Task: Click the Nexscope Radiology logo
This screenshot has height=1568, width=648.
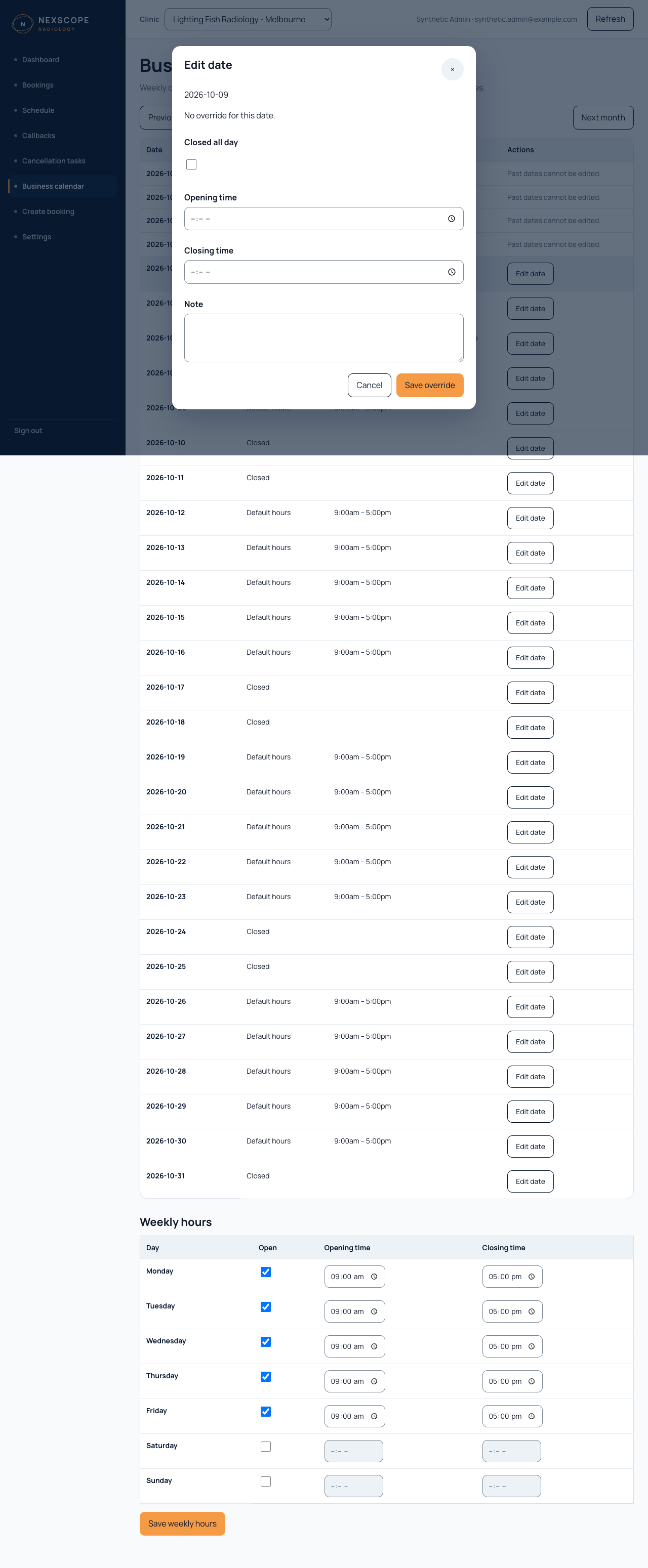Action: (51, 23)
